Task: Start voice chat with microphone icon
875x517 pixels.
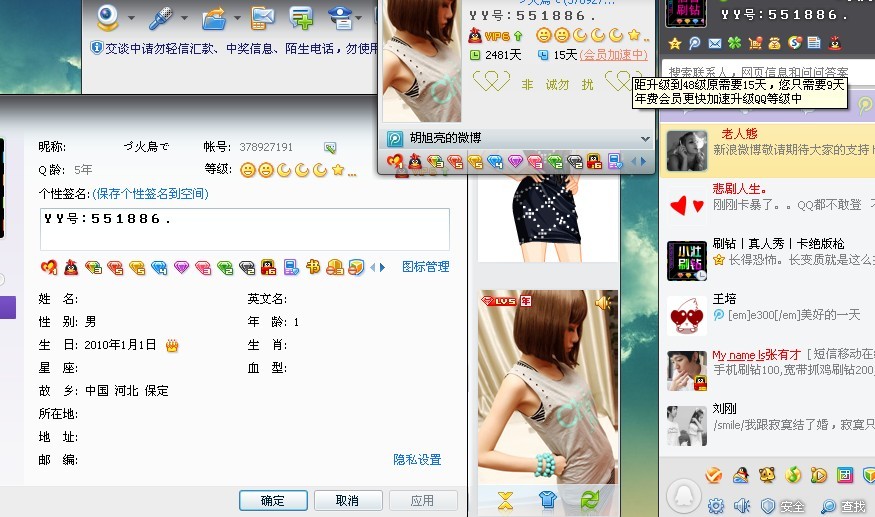Action: point(161,18)
